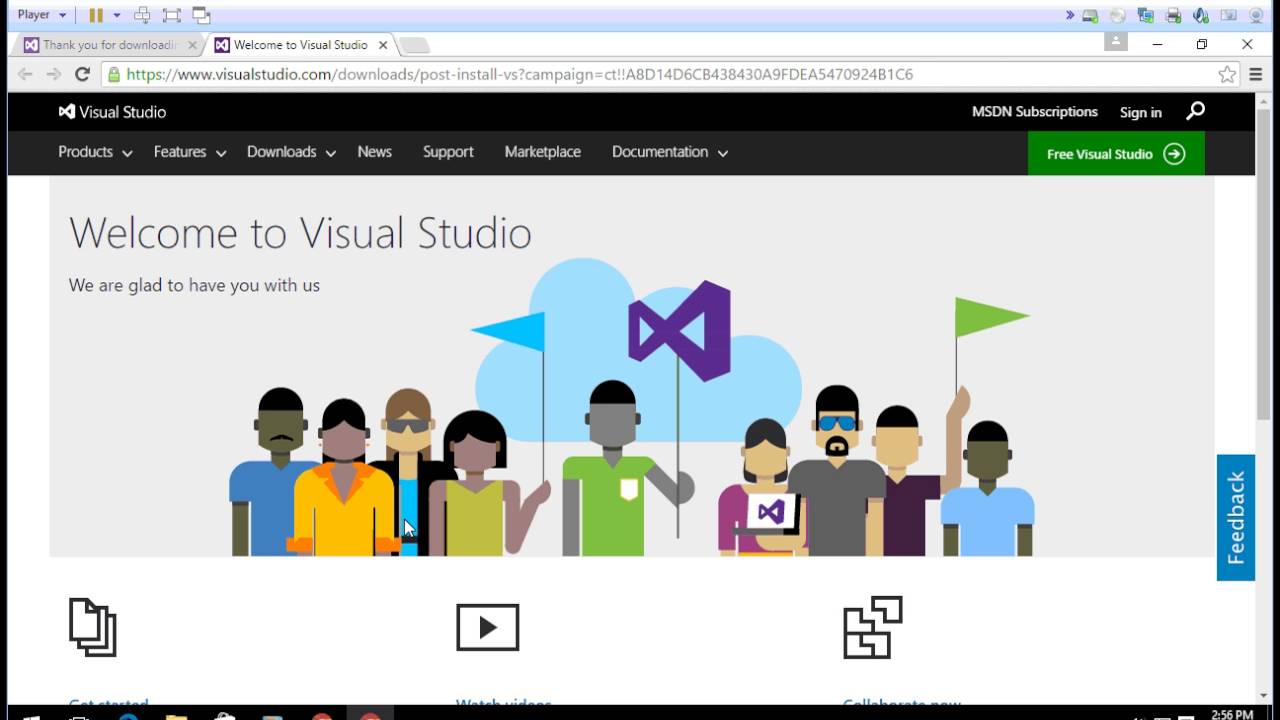1280x720 pixels.
Task: Click the purple Visual Studio flag logo
Action: point(680,331)
